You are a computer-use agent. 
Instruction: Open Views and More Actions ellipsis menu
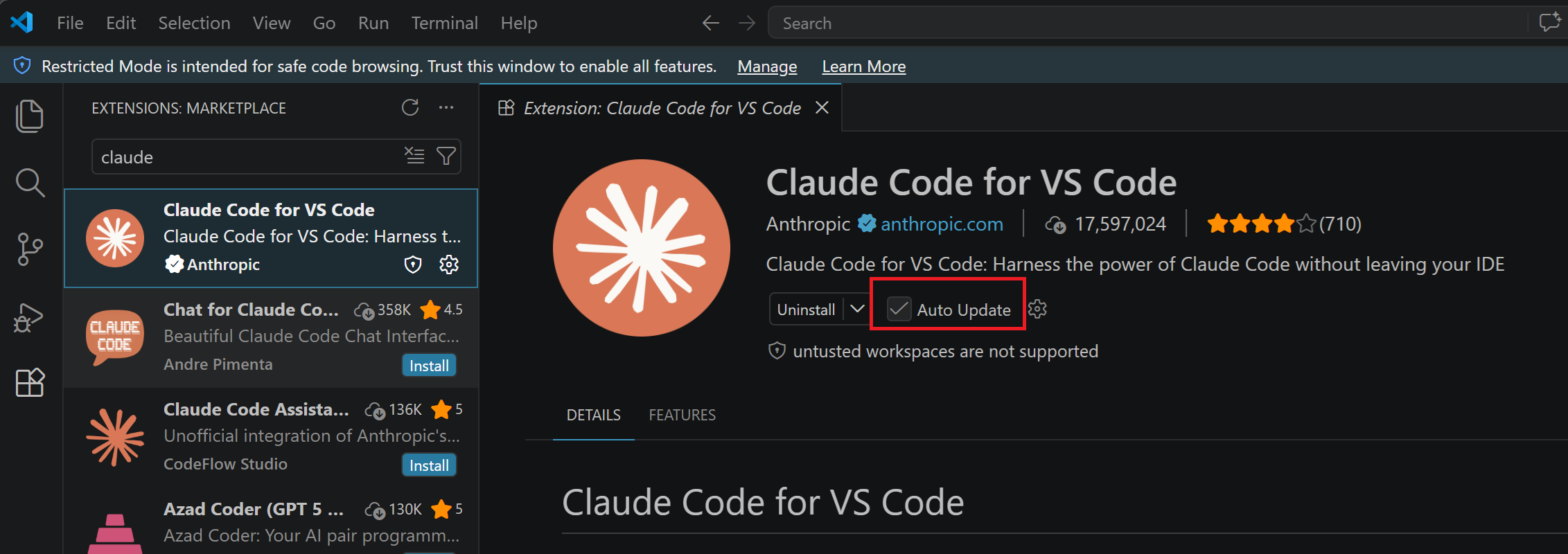446,107
